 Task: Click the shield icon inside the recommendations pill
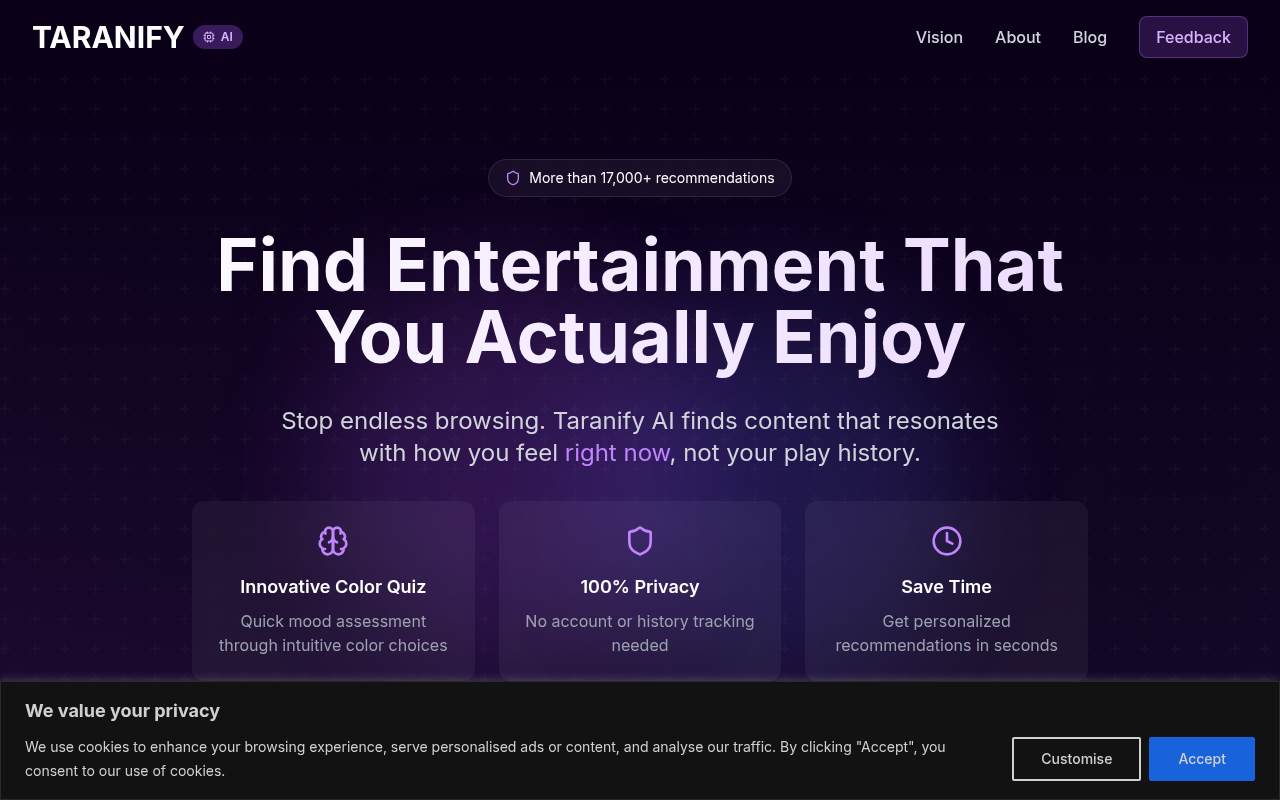[x=513, y=177]
